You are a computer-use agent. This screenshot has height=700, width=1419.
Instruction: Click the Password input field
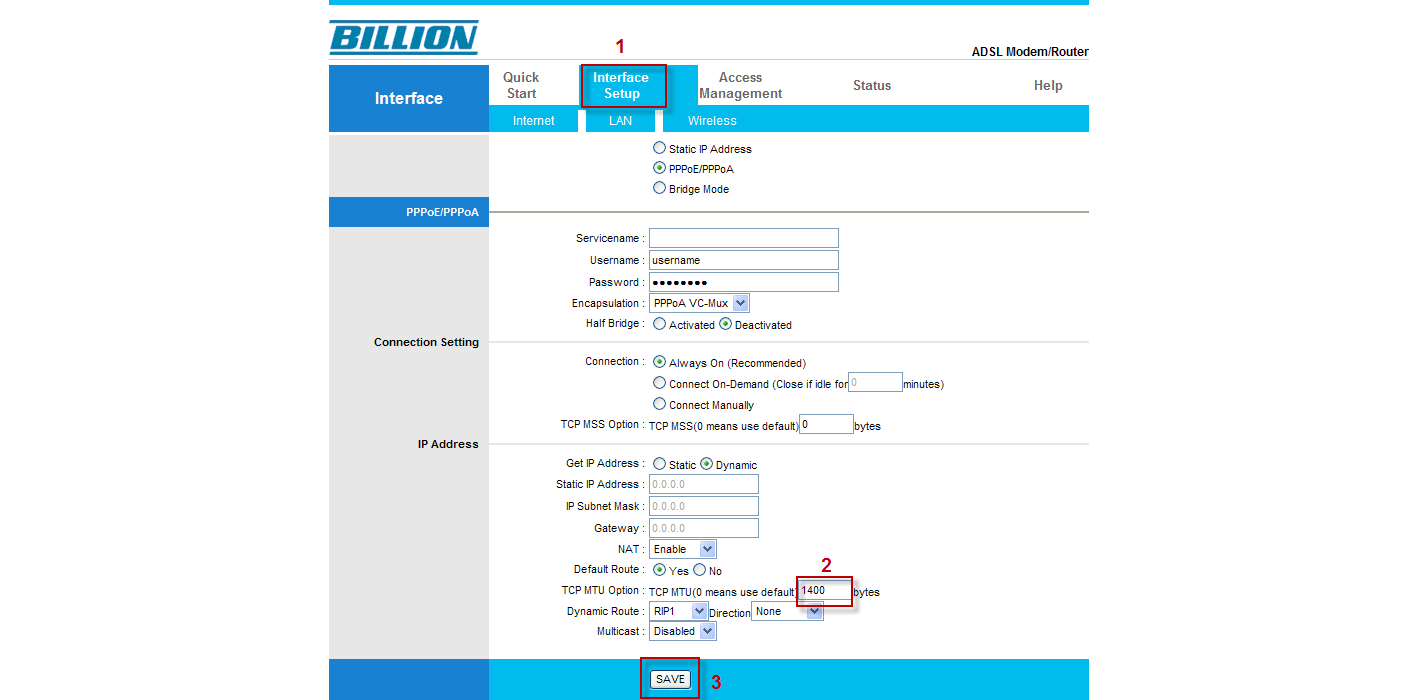coord(744,282)
